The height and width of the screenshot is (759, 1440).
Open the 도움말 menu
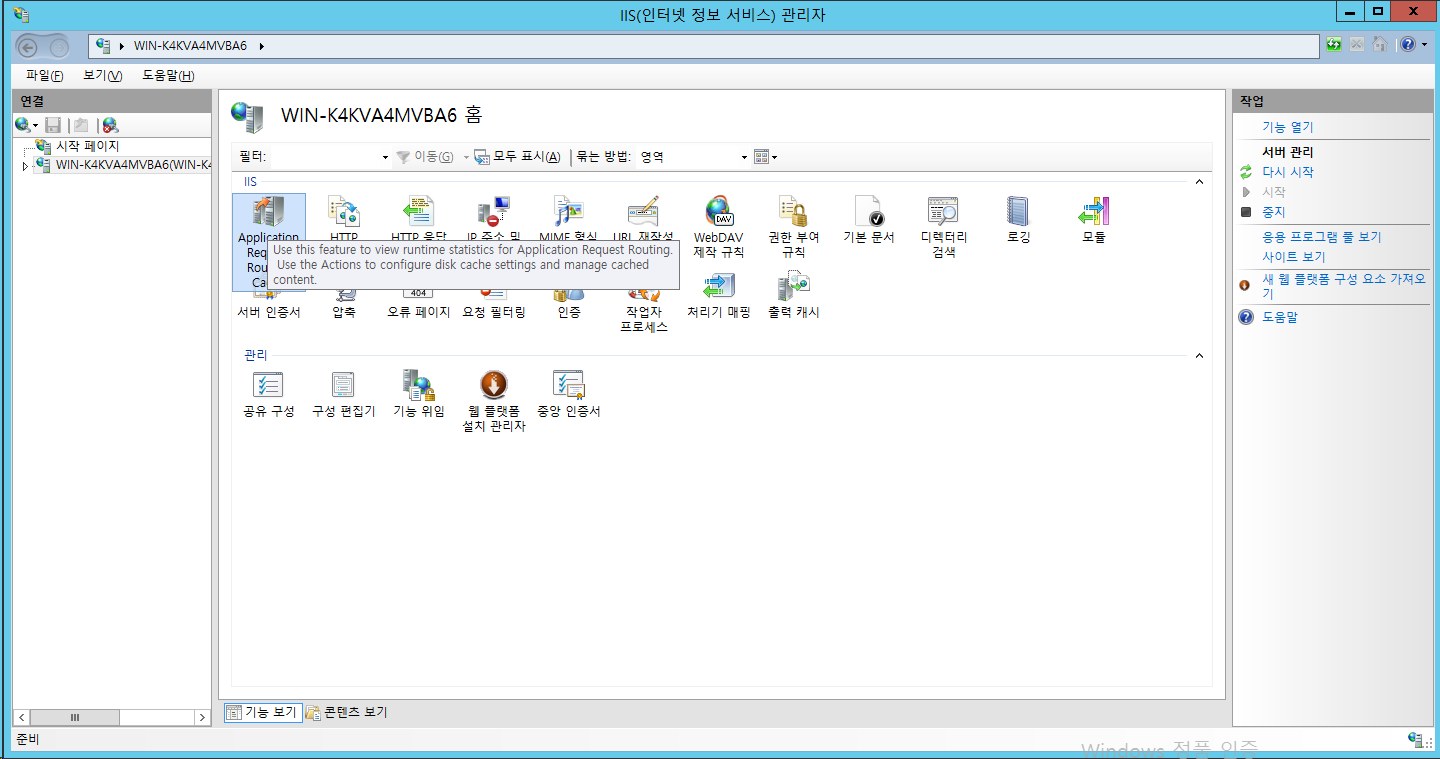[x=168, y=76]
